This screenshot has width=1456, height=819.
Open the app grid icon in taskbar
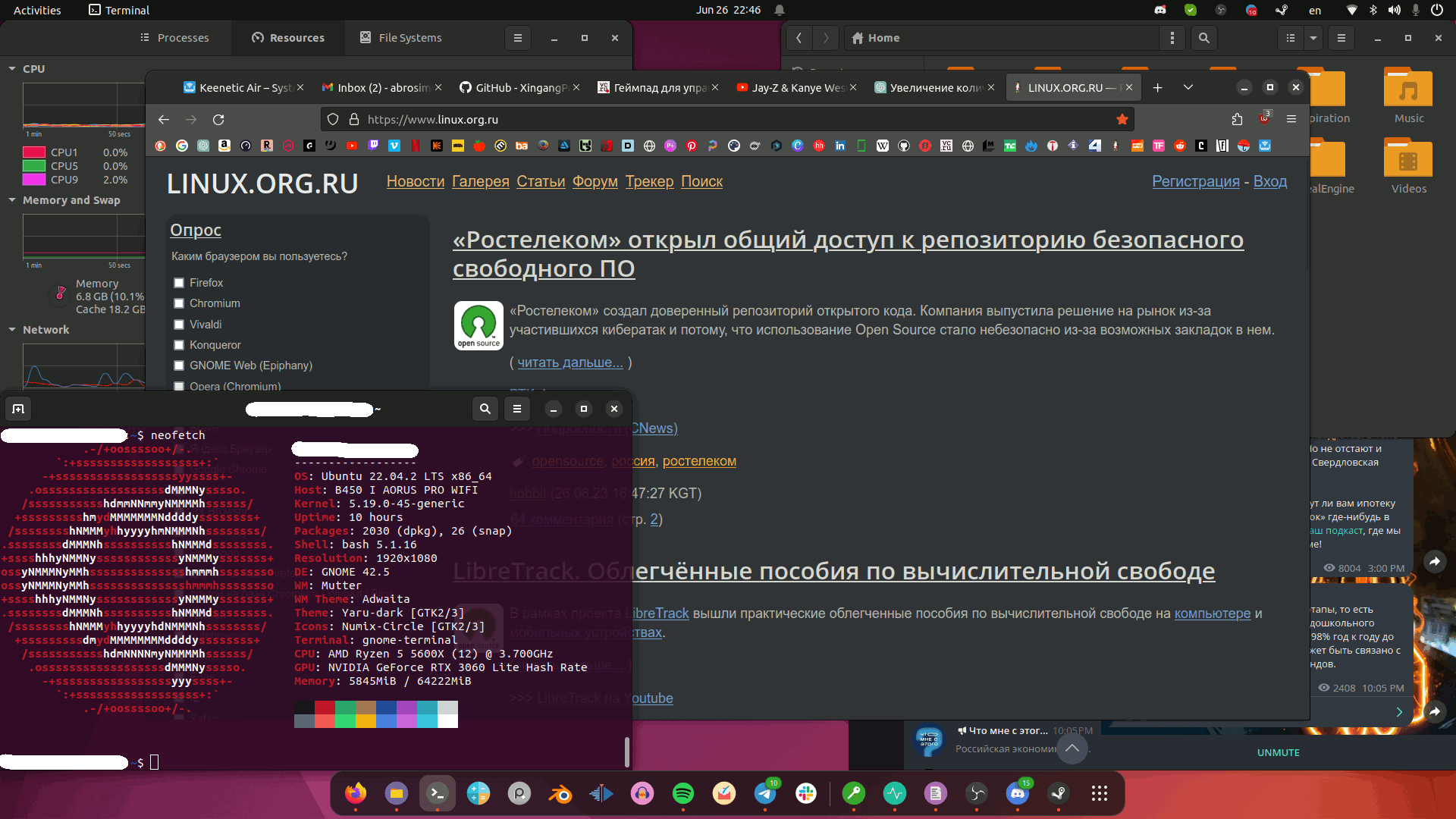(1099, 793)
